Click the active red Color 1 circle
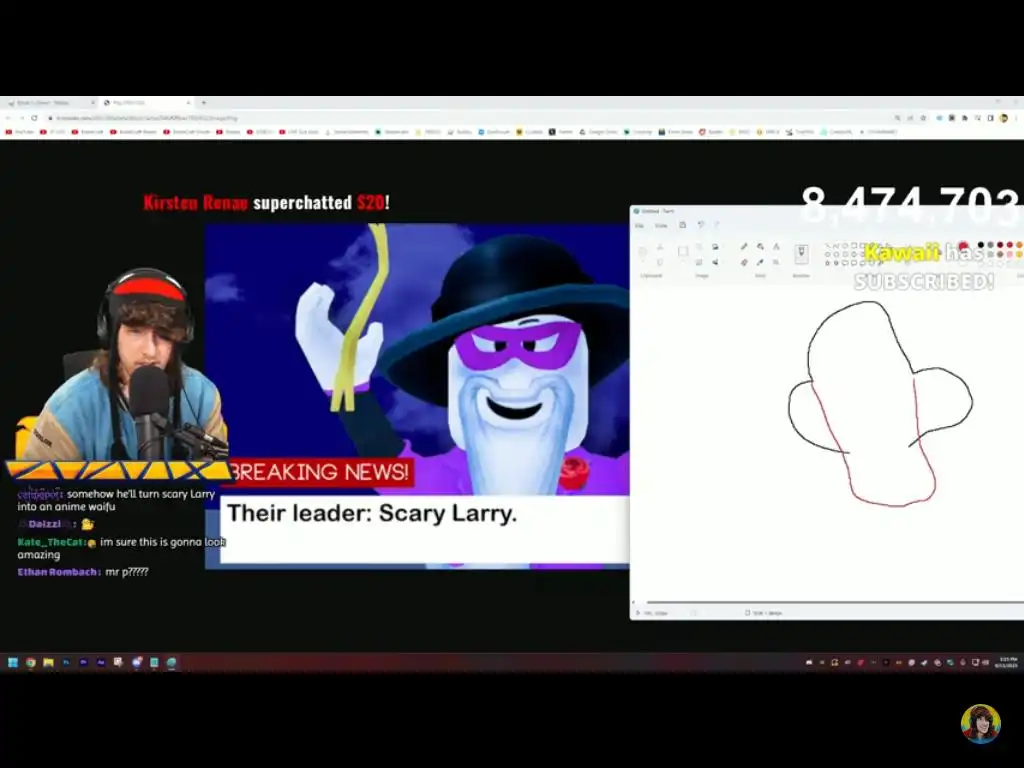The width and height of the screenshot is (1024, 768). click(x=963, y=247)
